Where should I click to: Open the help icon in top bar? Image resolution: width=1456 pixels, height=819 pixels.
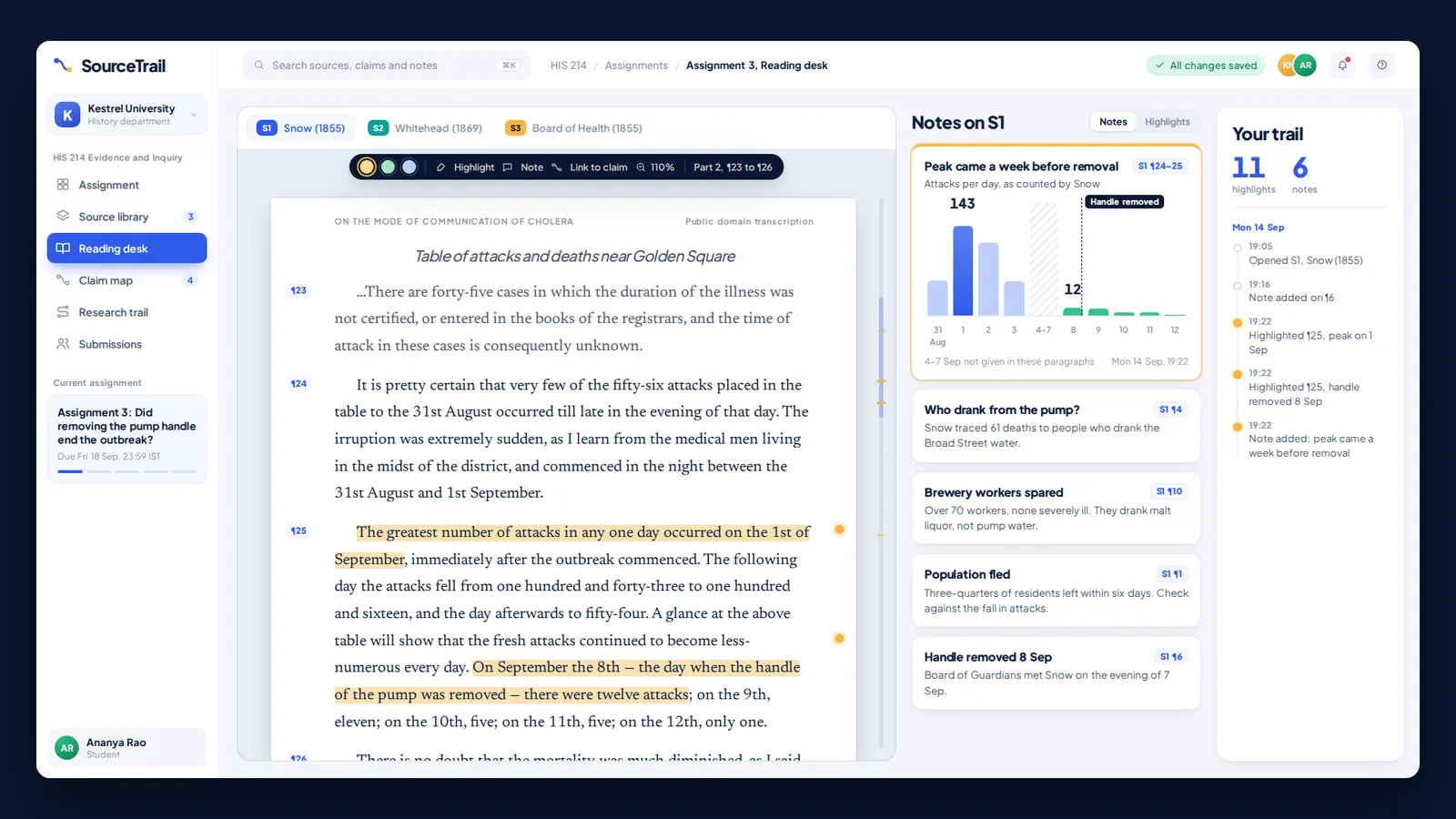pos(1381,66)
